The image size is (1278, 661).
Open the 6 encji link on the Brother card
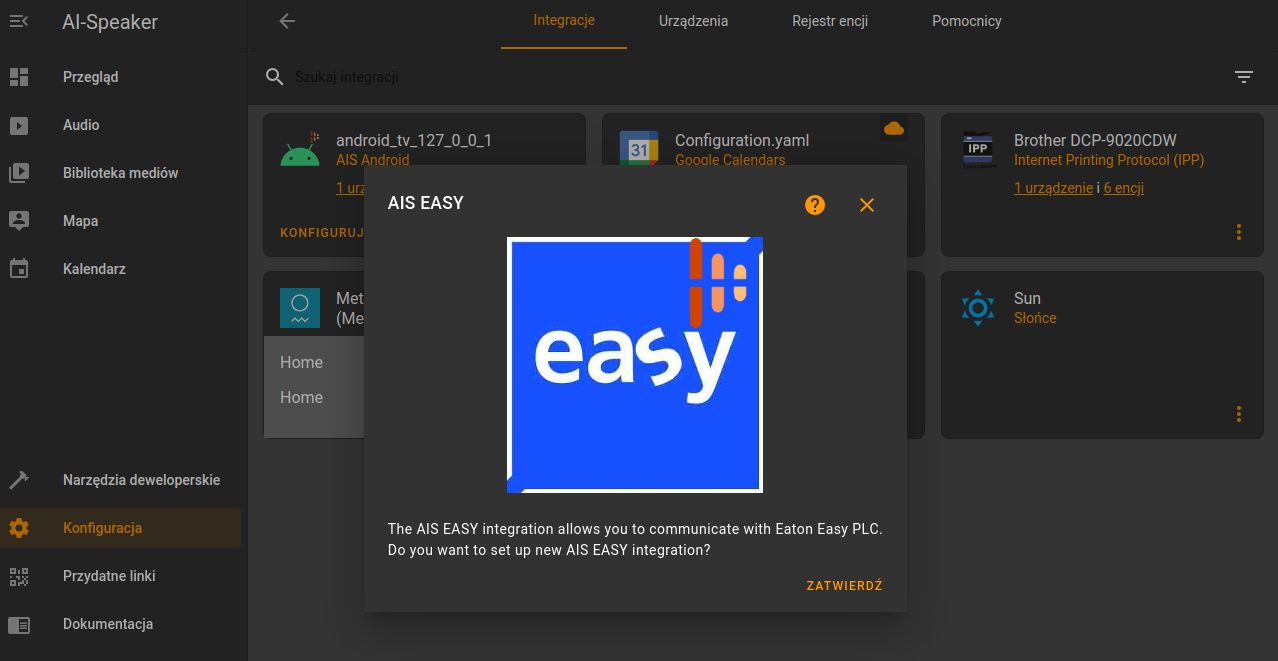click(x=1123, y=188)
